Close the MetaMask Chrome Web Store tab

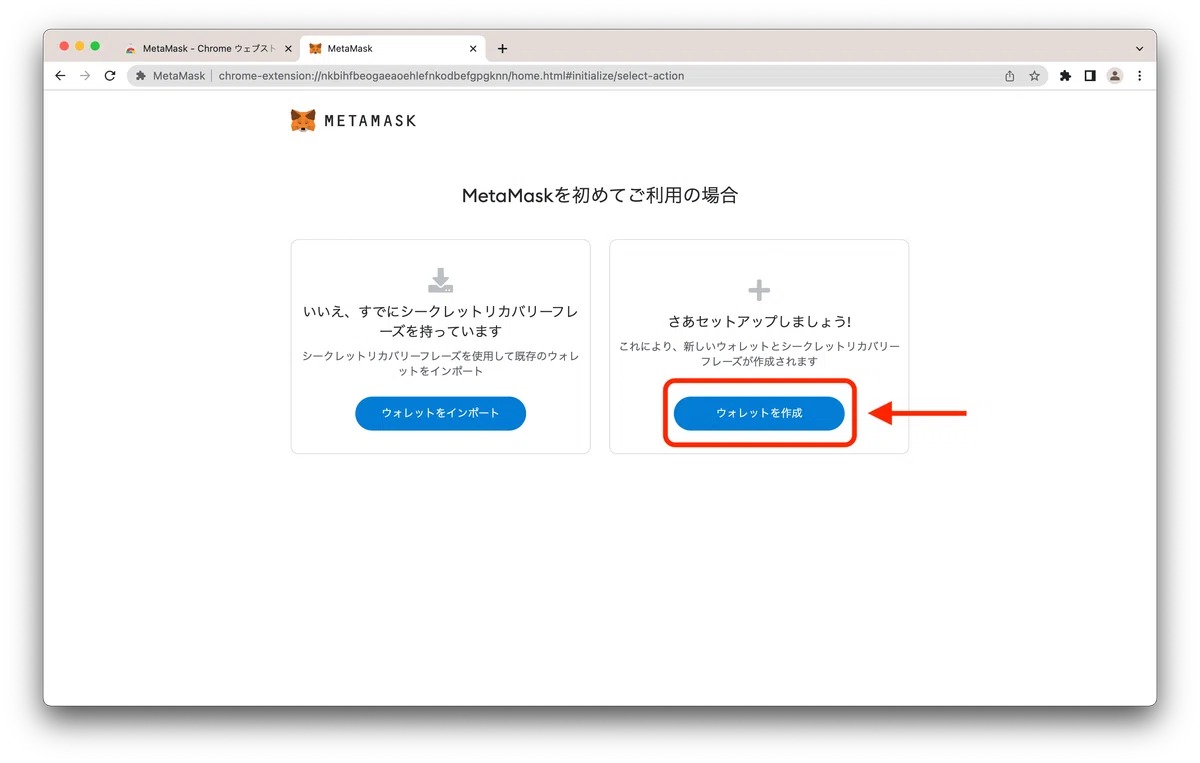coord(288,49)
